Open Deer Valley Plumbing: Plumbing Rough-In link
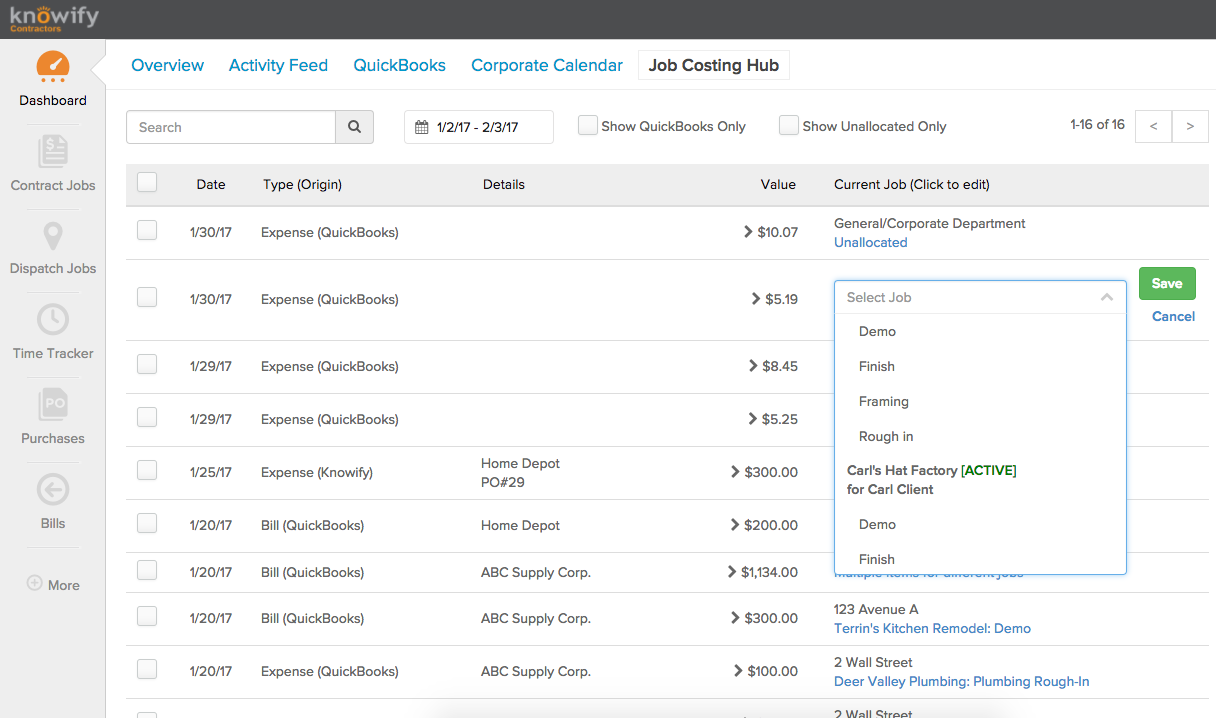 (961, 681)
